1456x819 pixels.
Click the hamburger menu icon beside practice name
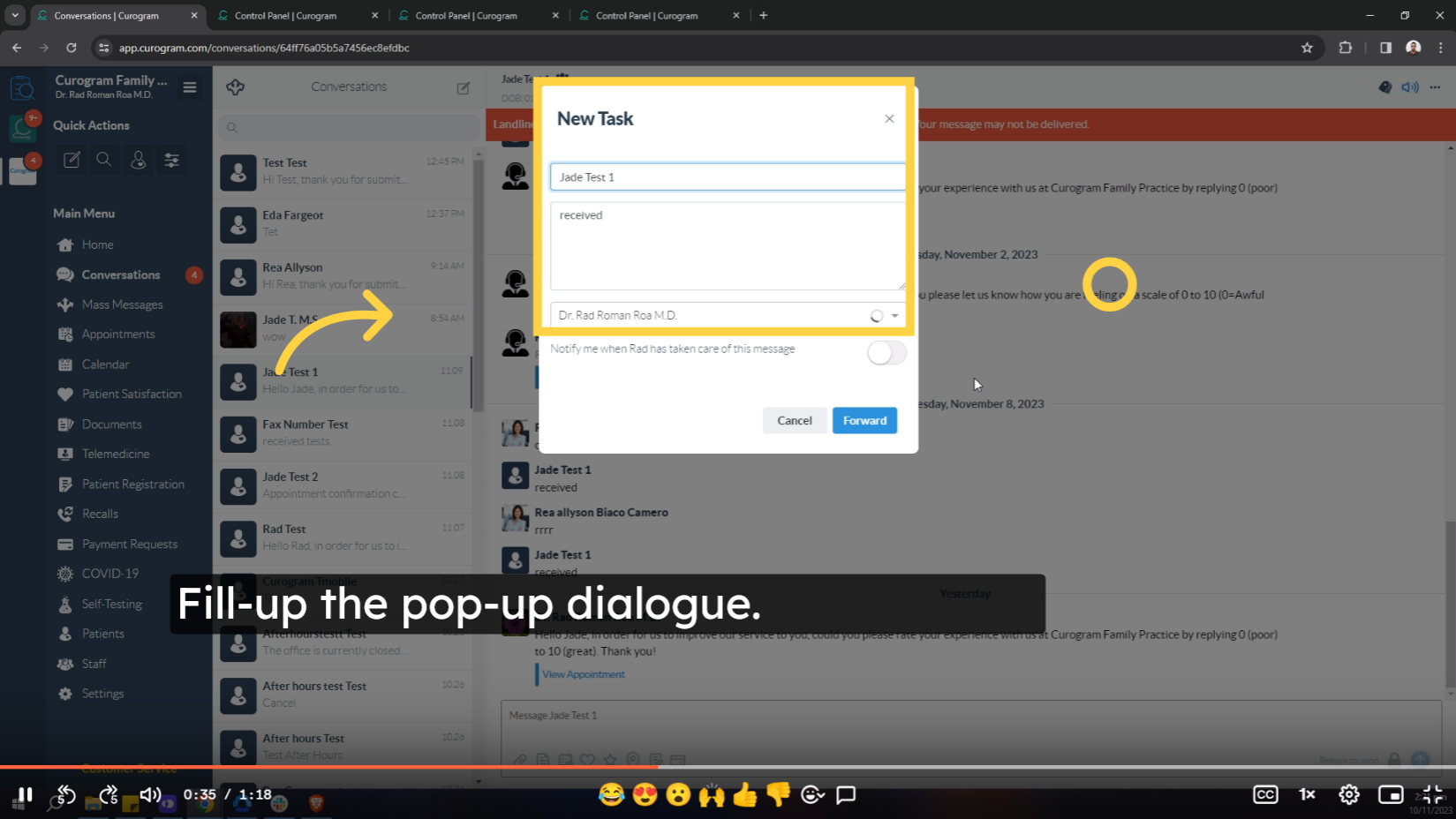[x=189, y=87]
